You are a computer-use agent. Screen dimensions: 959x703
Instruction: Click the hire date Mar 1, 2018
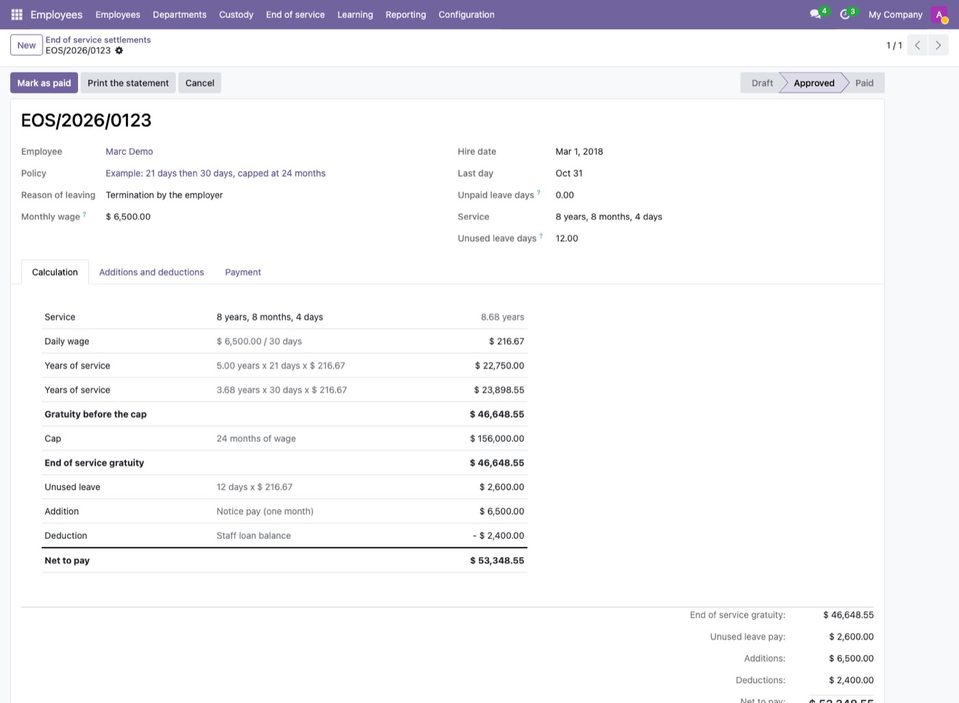coord(579,152)
